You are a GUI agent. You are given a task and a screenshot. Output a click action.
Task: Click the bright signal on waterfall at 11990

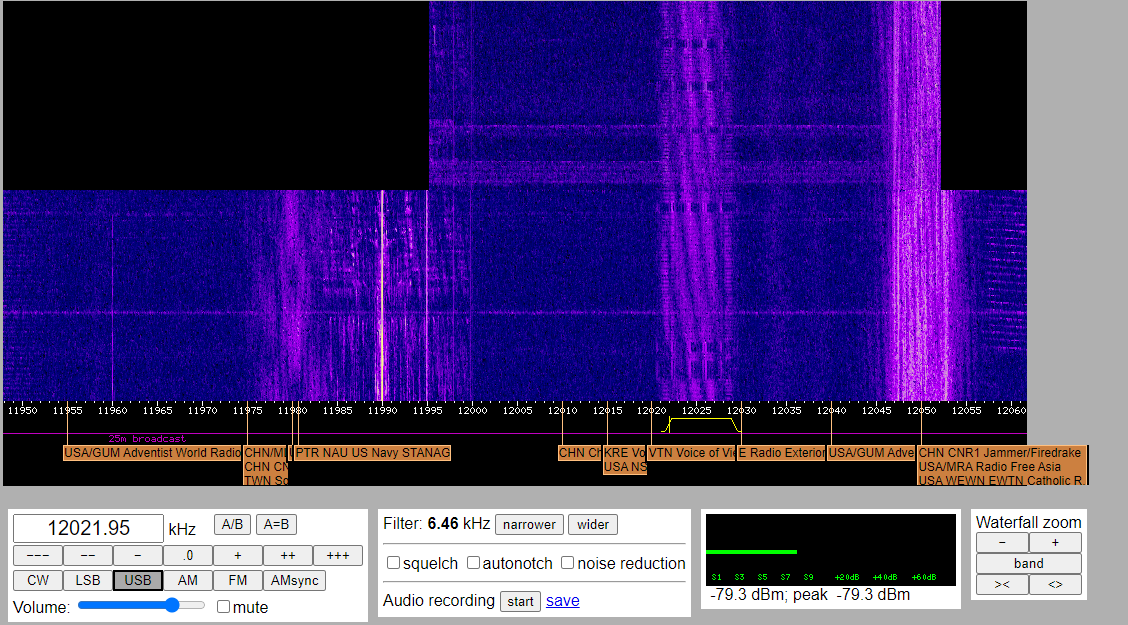point(382,295)
